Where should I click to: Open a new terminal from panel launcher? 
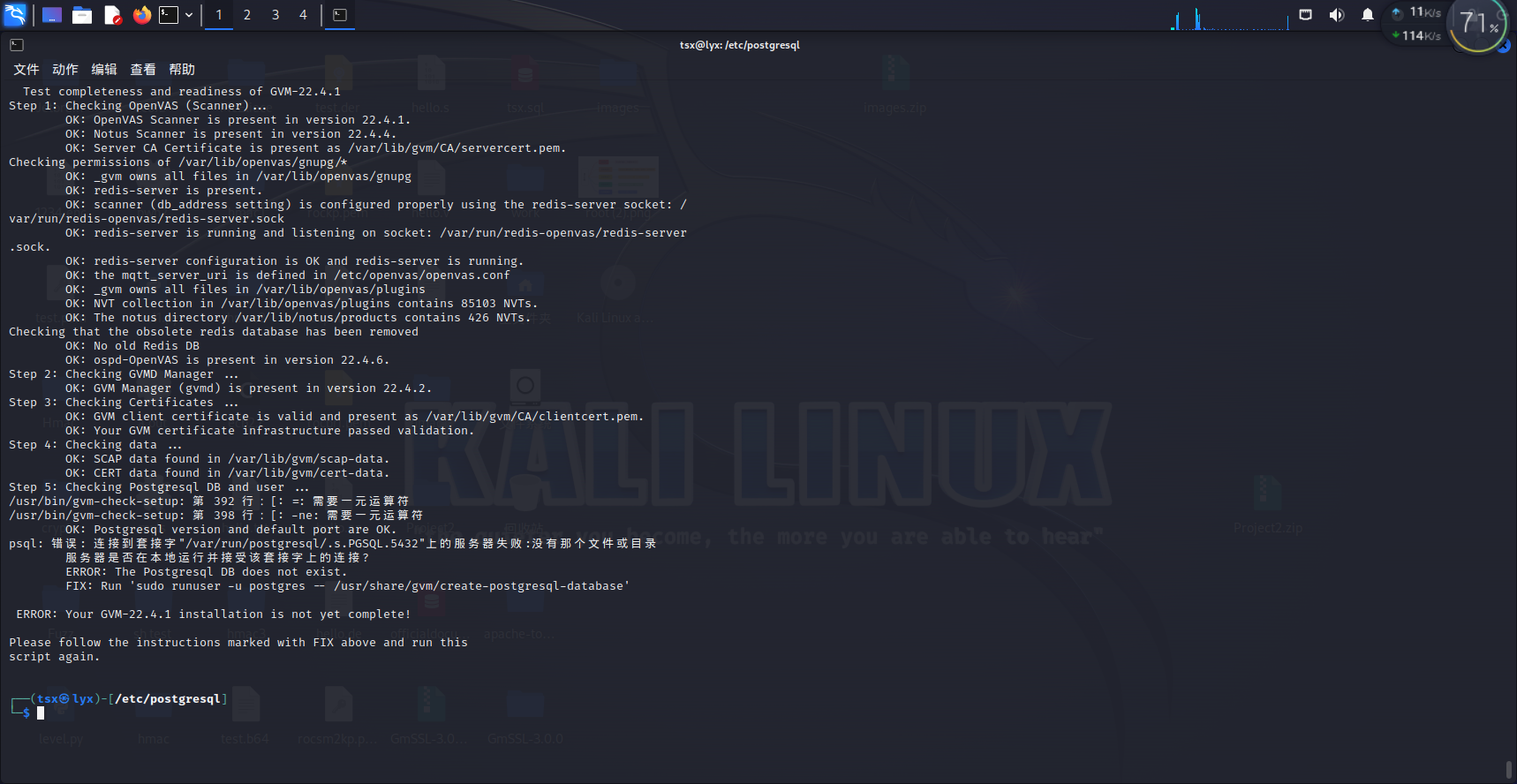click(169, 15)
